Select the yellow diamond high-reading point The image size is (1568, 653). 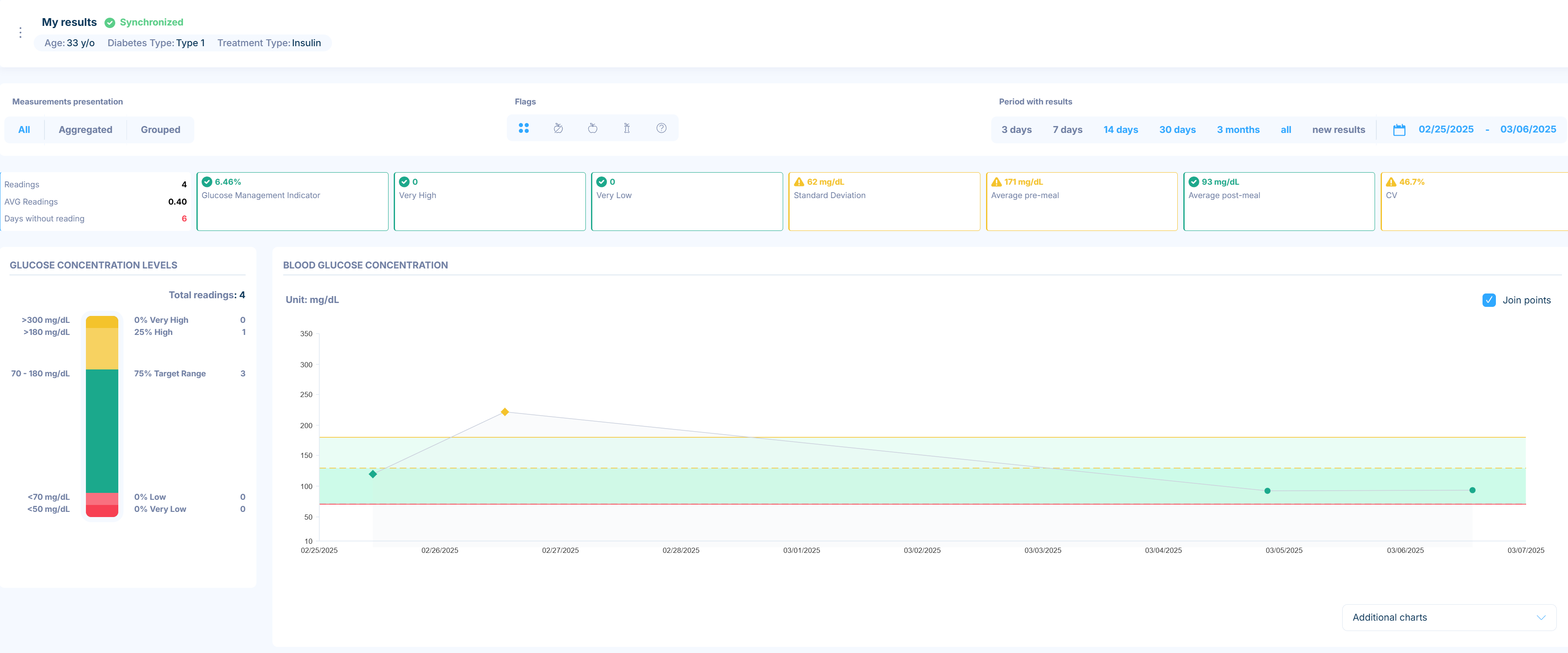coord(505,412)
